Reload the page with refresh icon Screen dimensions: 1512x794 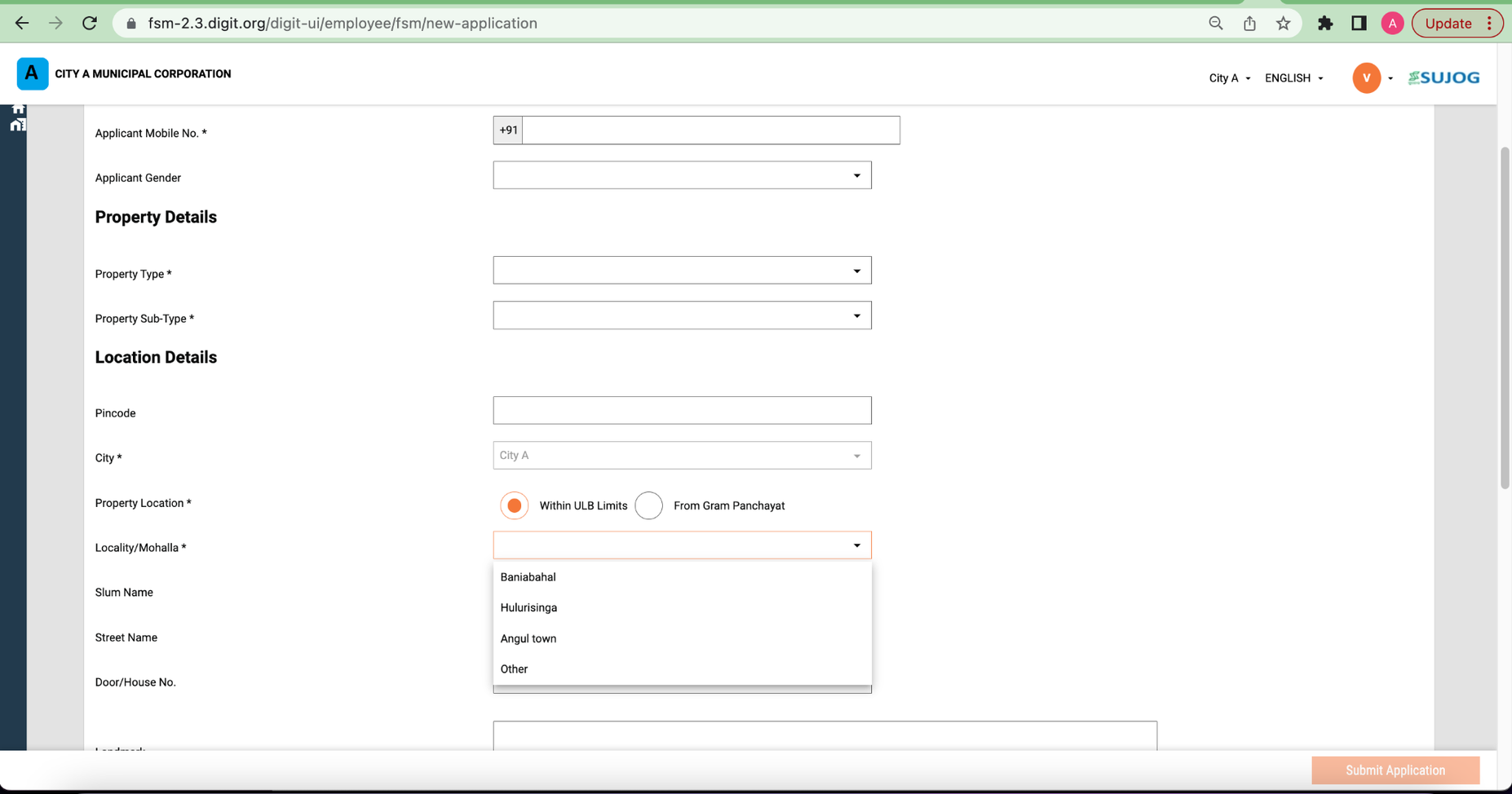pos(90,23)
